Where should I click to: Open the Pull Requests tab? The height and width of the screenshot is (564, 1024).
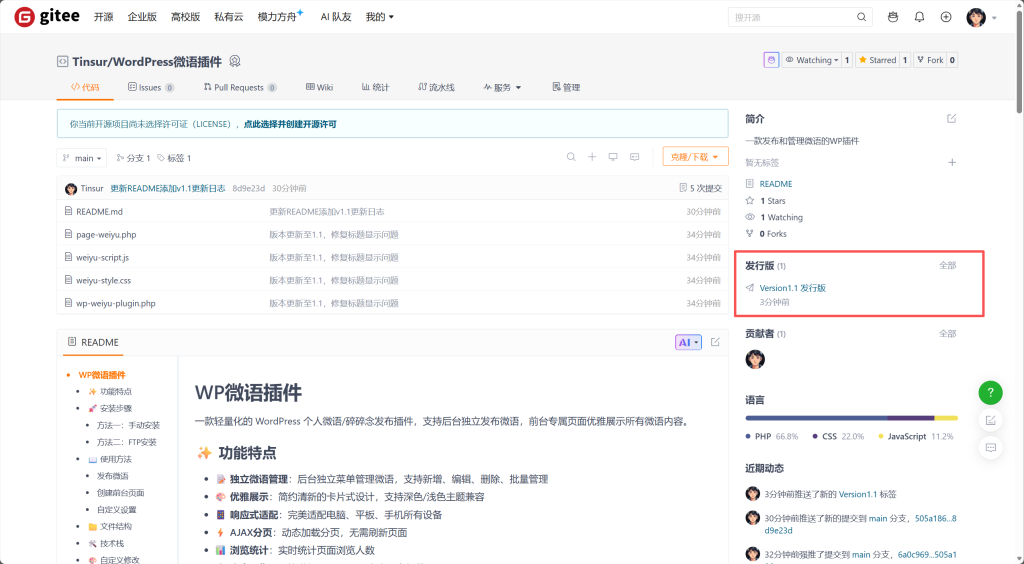tap(240, 87)
